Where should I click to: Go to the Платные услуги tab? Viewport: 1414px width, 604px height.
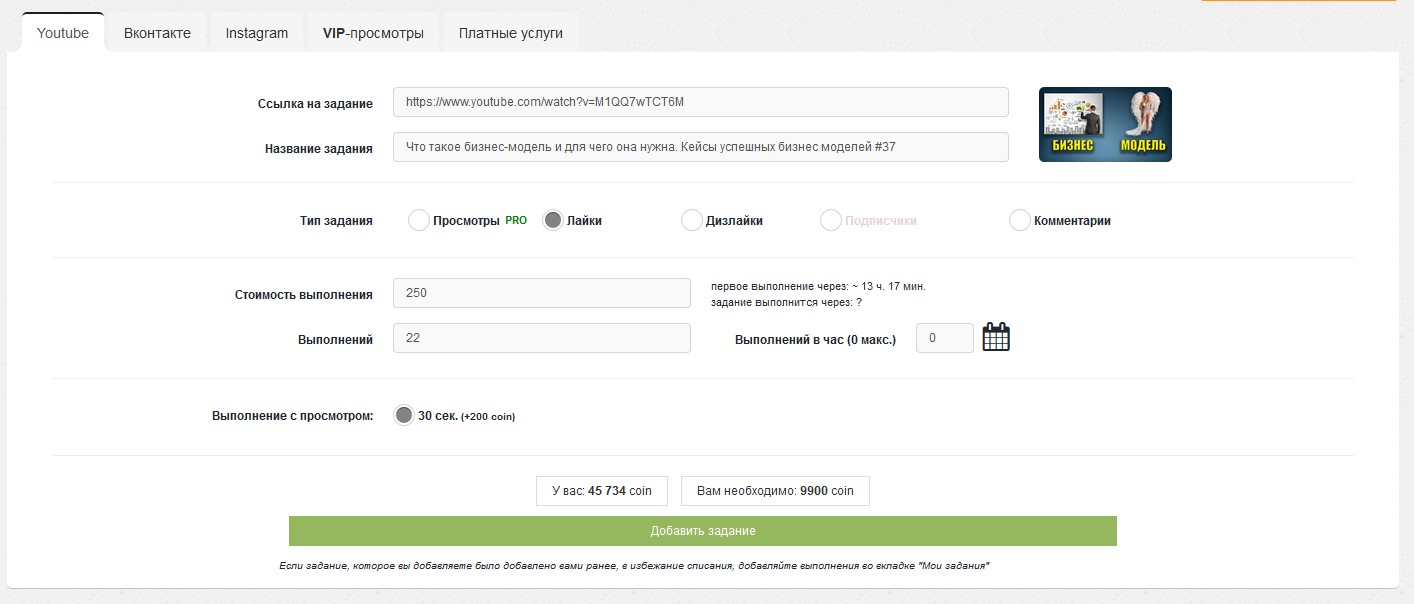click(x=510, y=33)
